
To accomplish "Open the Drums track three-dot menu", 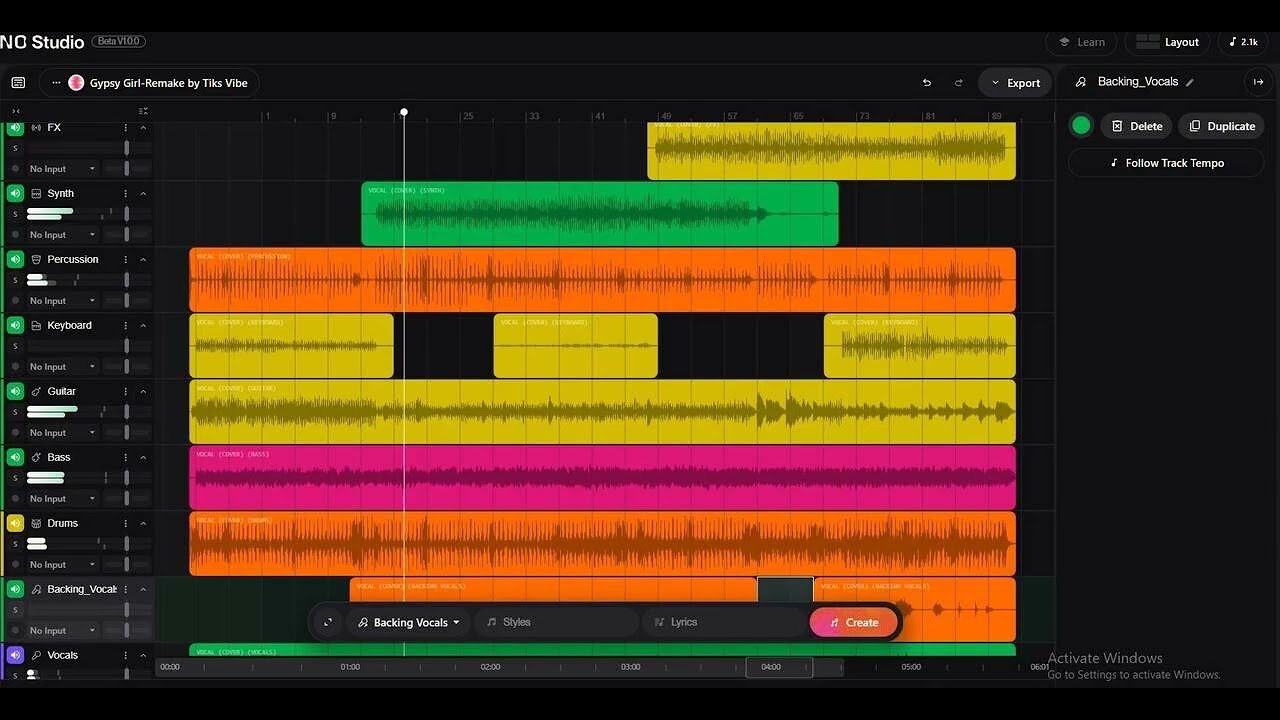I will pos(126,523).
